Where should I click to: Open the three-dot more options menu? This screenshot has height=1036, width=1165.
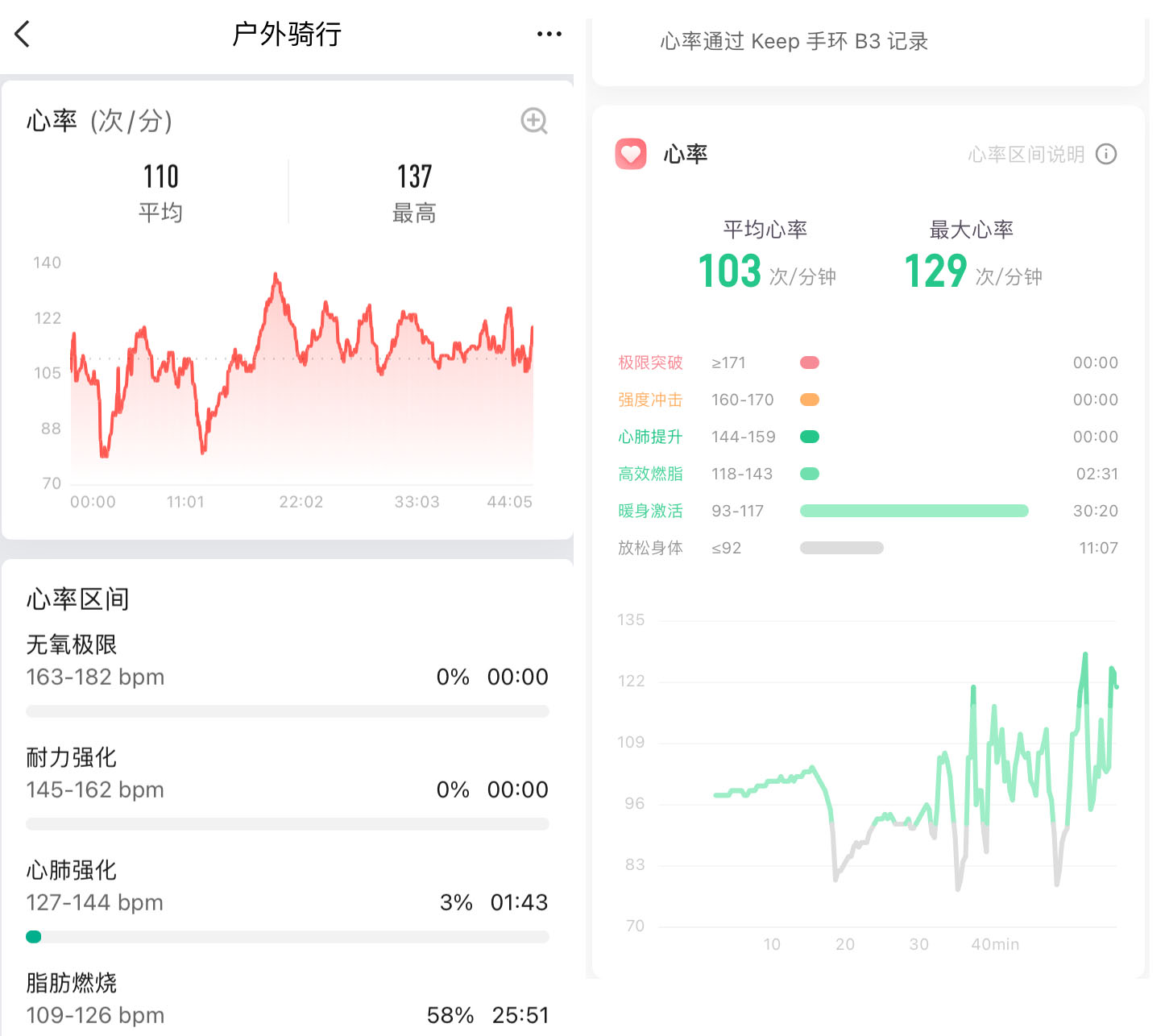(549, 34)
